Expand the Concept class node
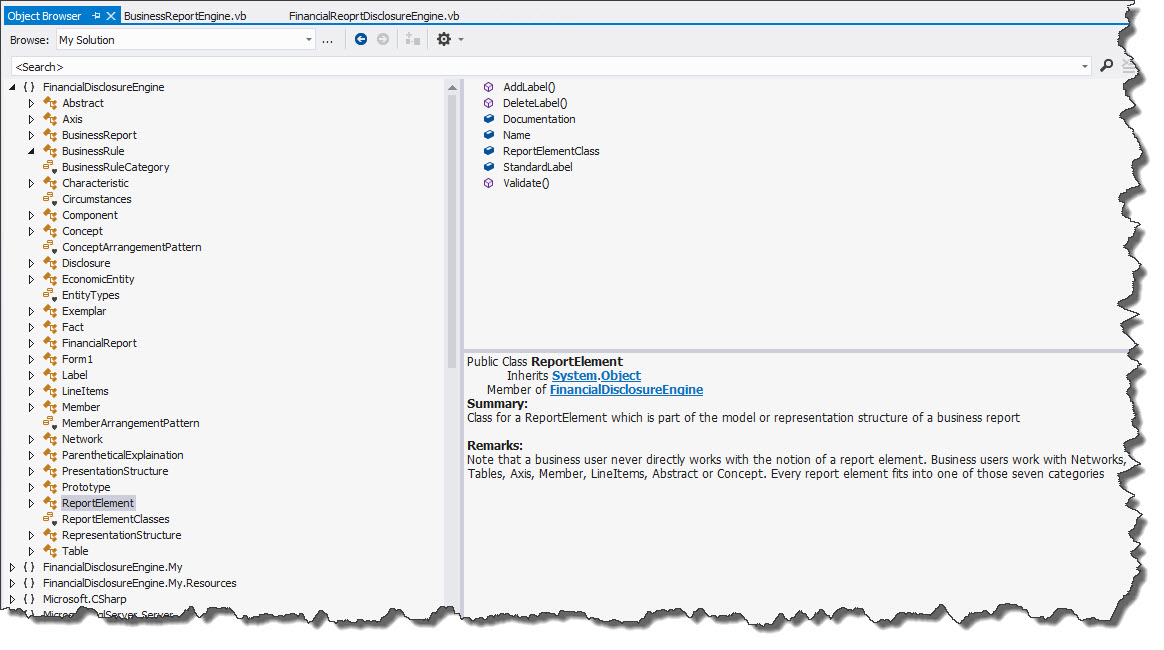 pos(31,231)
